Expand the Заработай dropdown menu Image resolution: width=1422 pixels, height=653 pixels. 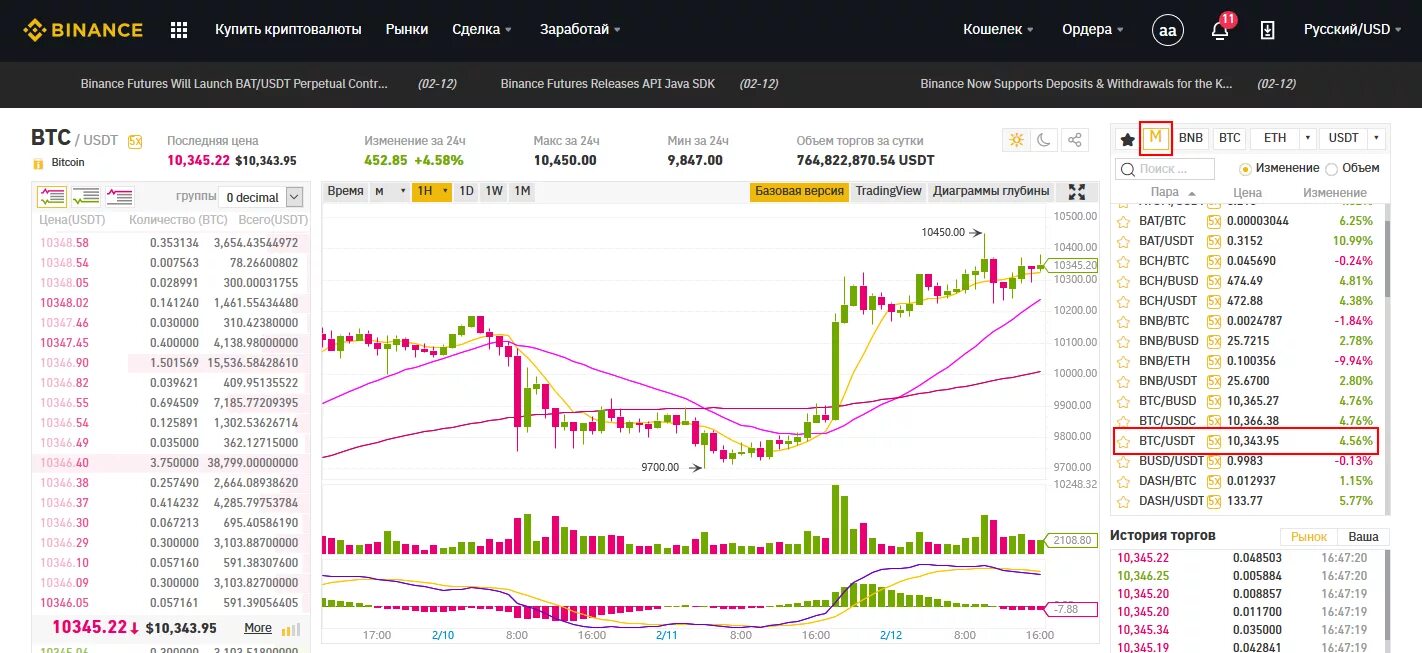[x=580, y=29]
